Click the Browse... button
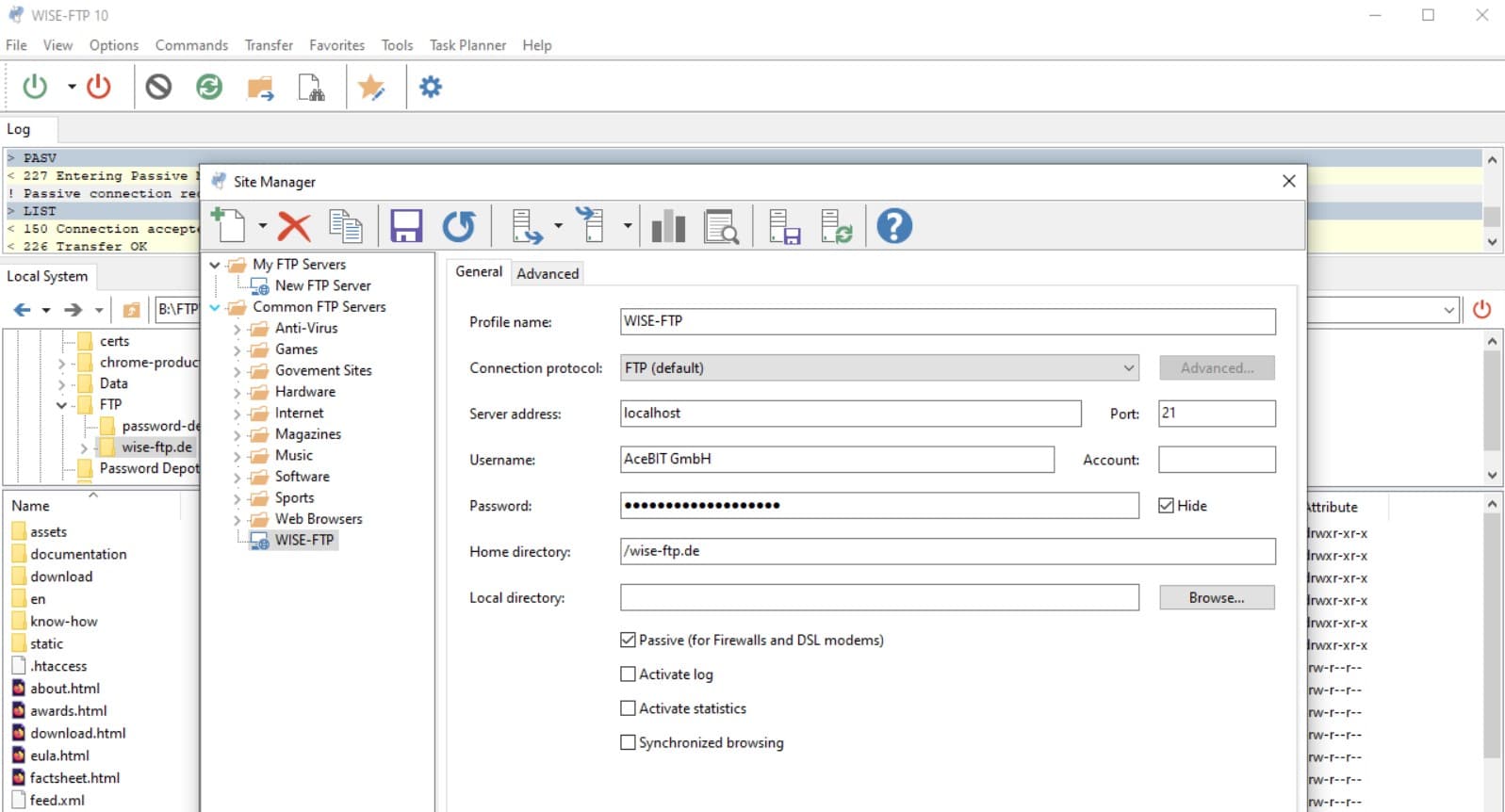Screen dimensions: 1505x812 coord(1217,597)
